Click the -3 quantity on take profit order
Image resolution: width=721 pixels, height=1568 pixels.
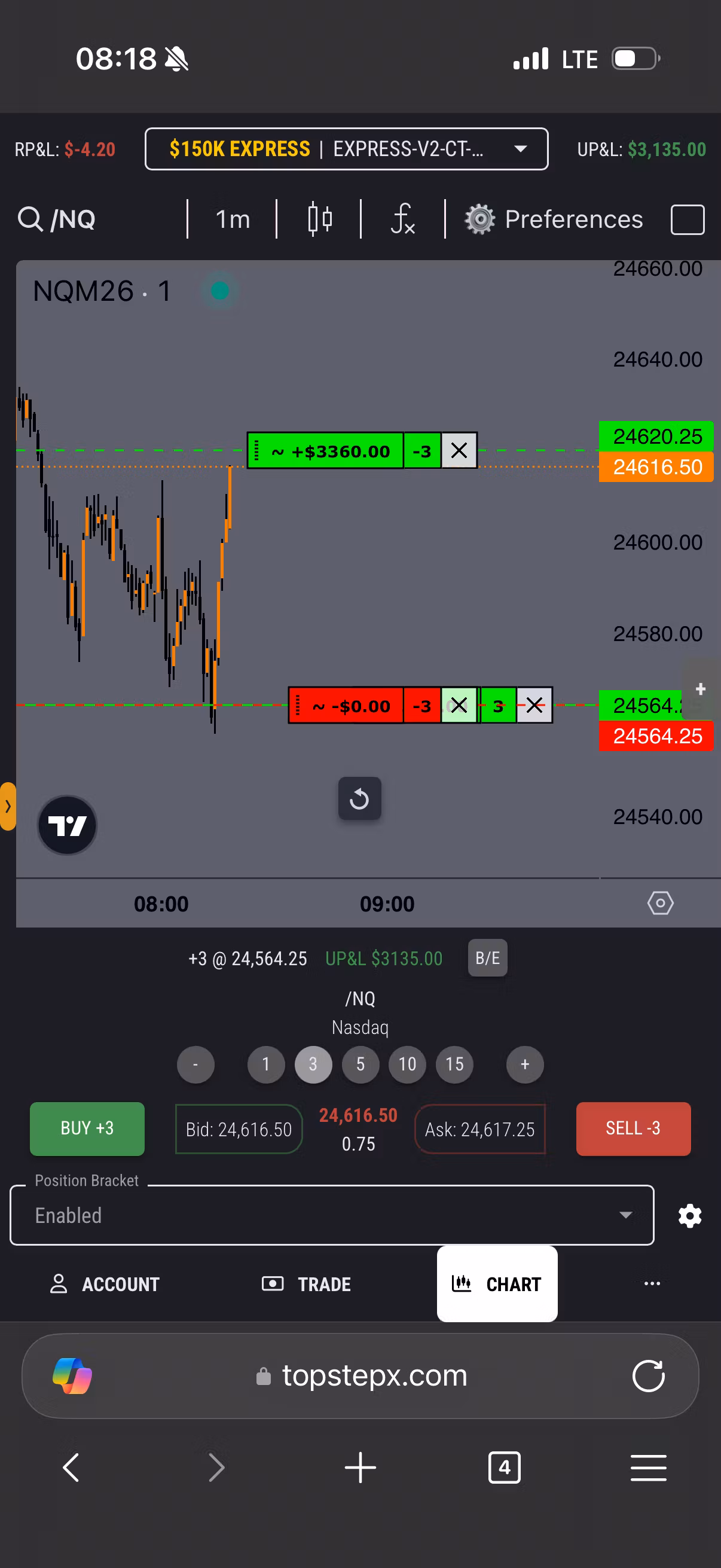[x=422, y=451]
